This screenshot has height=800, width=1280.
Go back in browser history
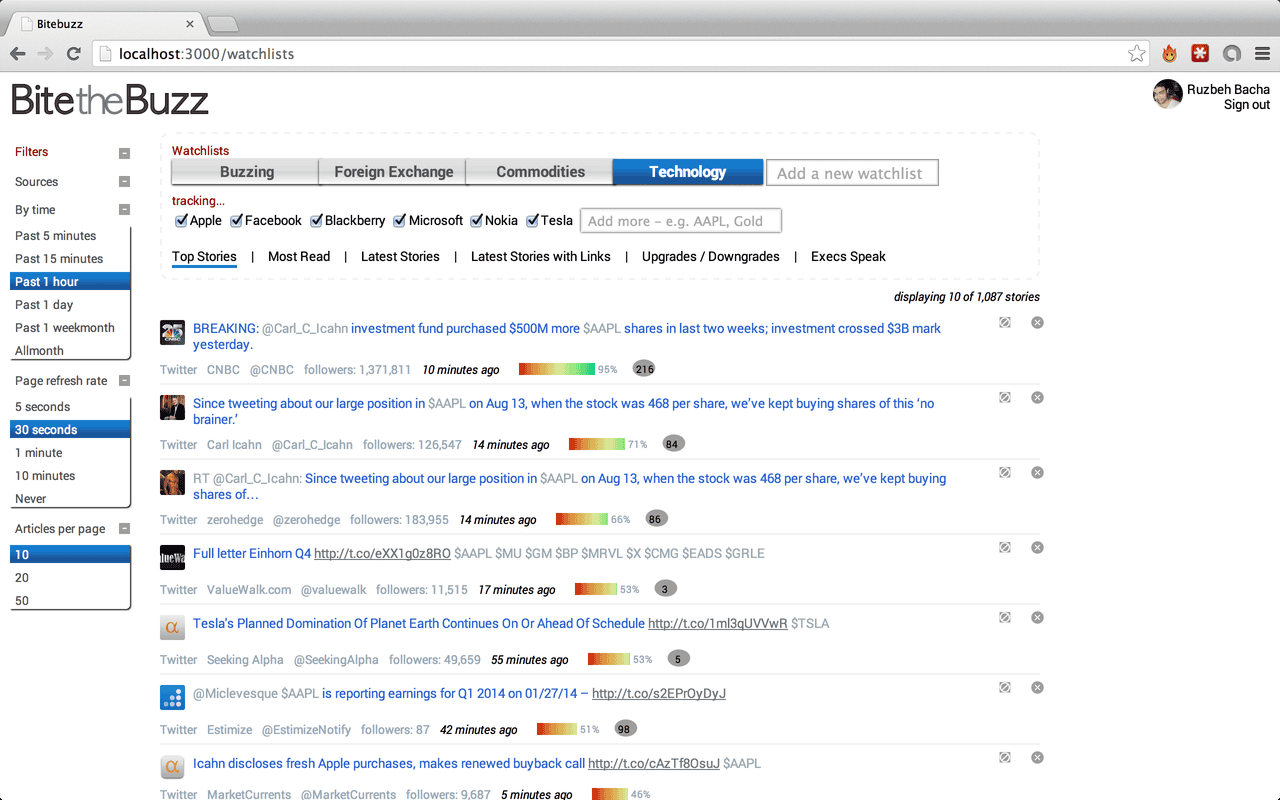click(x=18, y=54)
